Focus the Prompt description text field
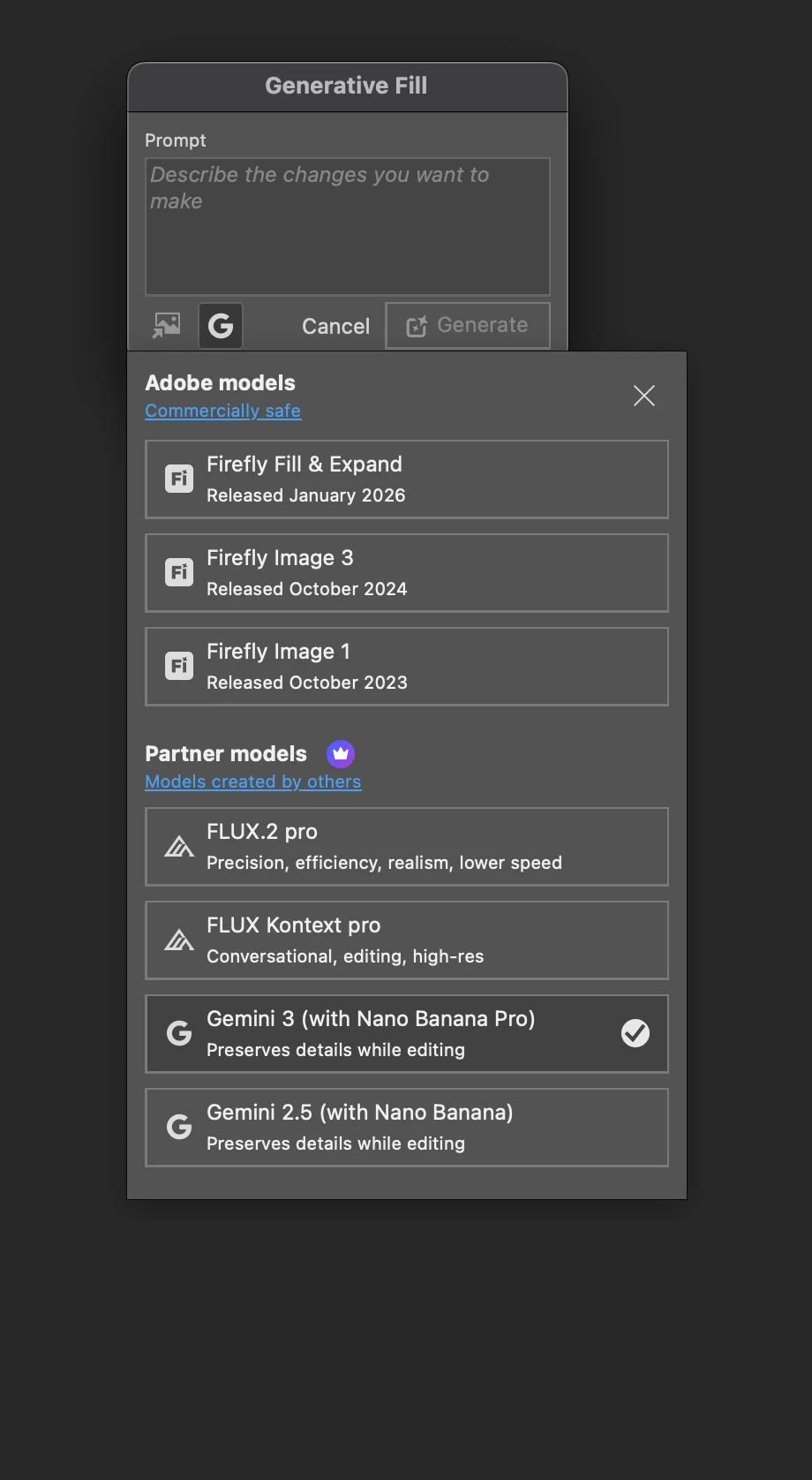The width and height of the screenshot is (812, 1480). [348, 226]
